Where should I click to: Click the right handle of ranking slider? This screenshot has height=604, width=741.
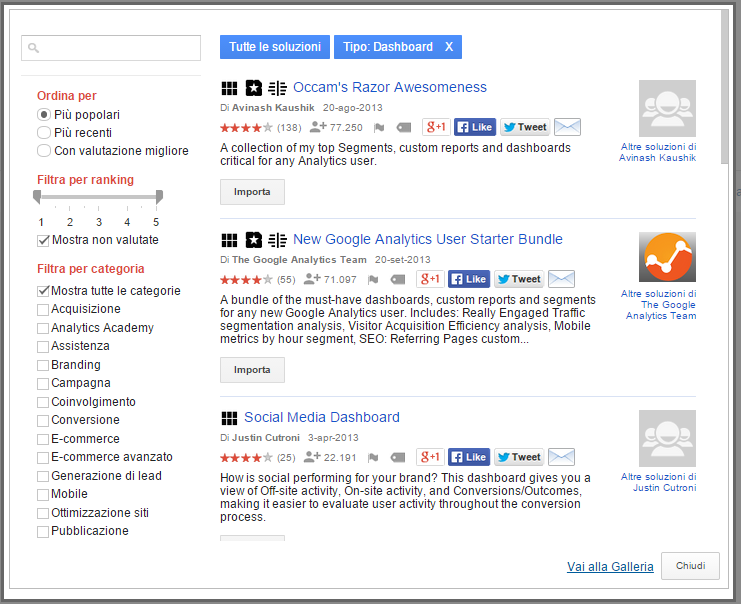click(158, 199)
